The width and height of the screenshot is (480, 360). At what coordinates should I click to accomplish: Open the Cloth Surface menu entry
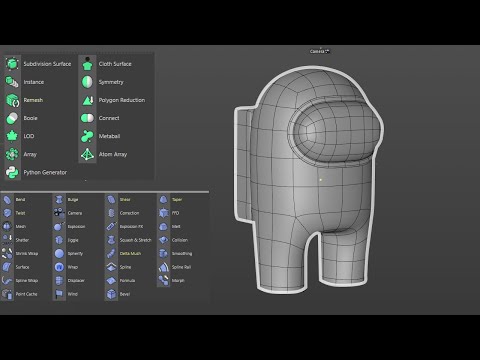tap(115, 64)
